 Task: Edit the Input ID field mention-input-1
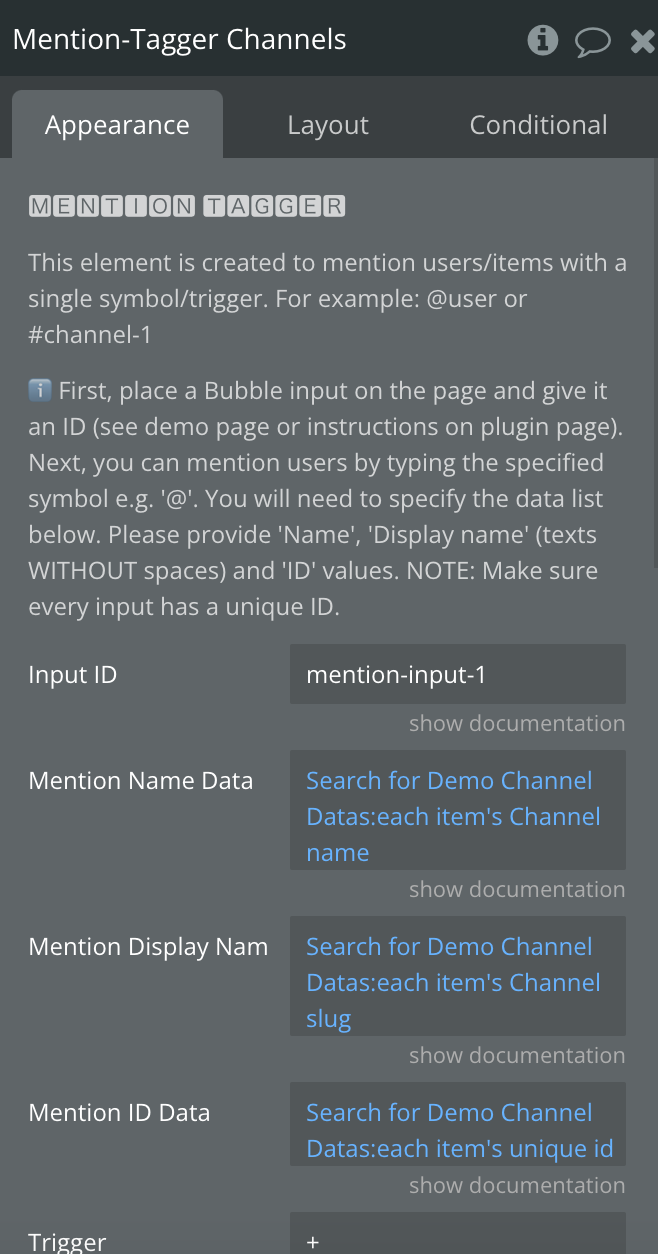(x=458, y=674)
